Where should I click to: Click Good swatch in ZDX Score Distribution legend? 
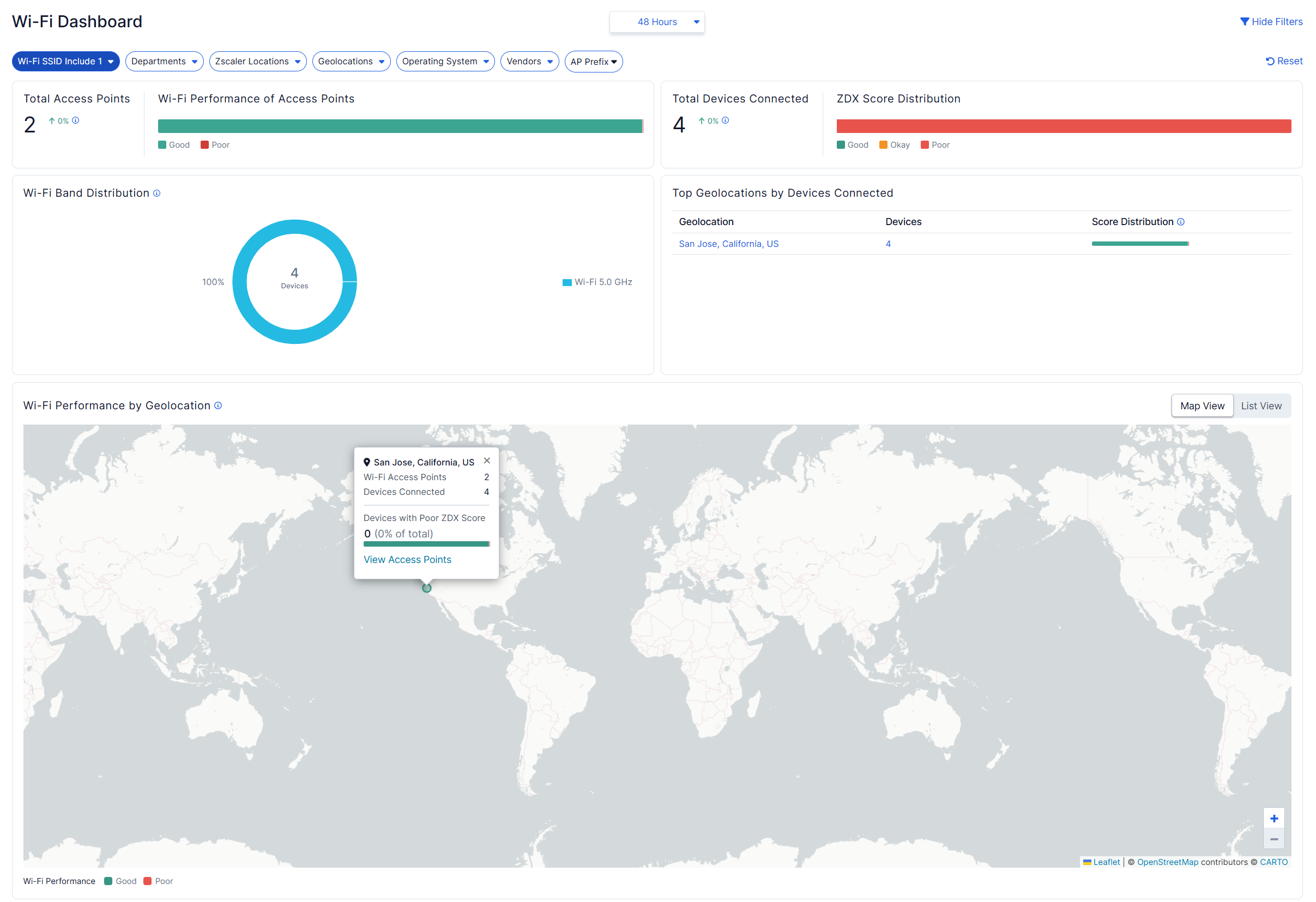click(x=840, y=145)
